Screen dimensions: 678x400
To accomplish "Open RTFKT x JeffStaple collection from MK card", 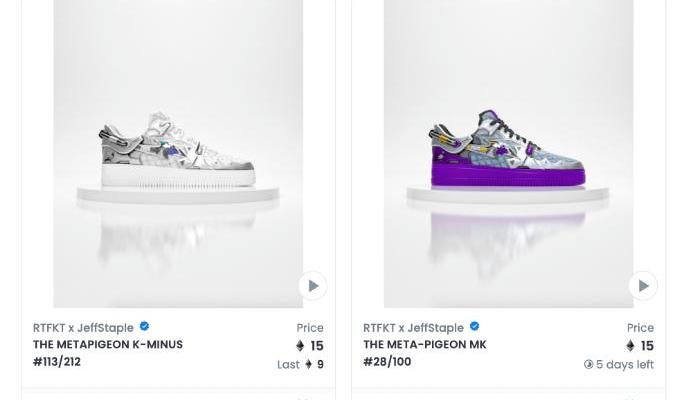I will click(413, 328).
